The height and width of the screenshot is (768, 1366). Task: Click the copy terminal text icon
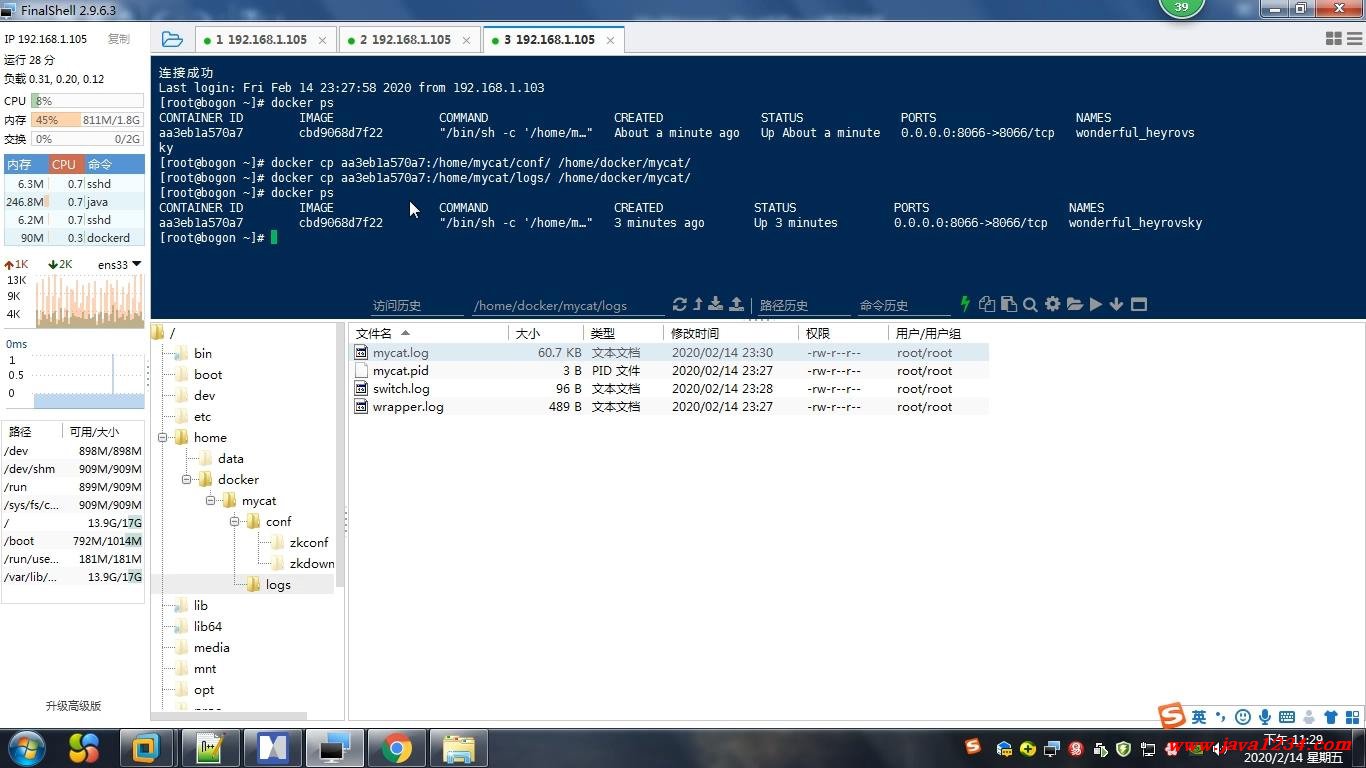(987, 304)
